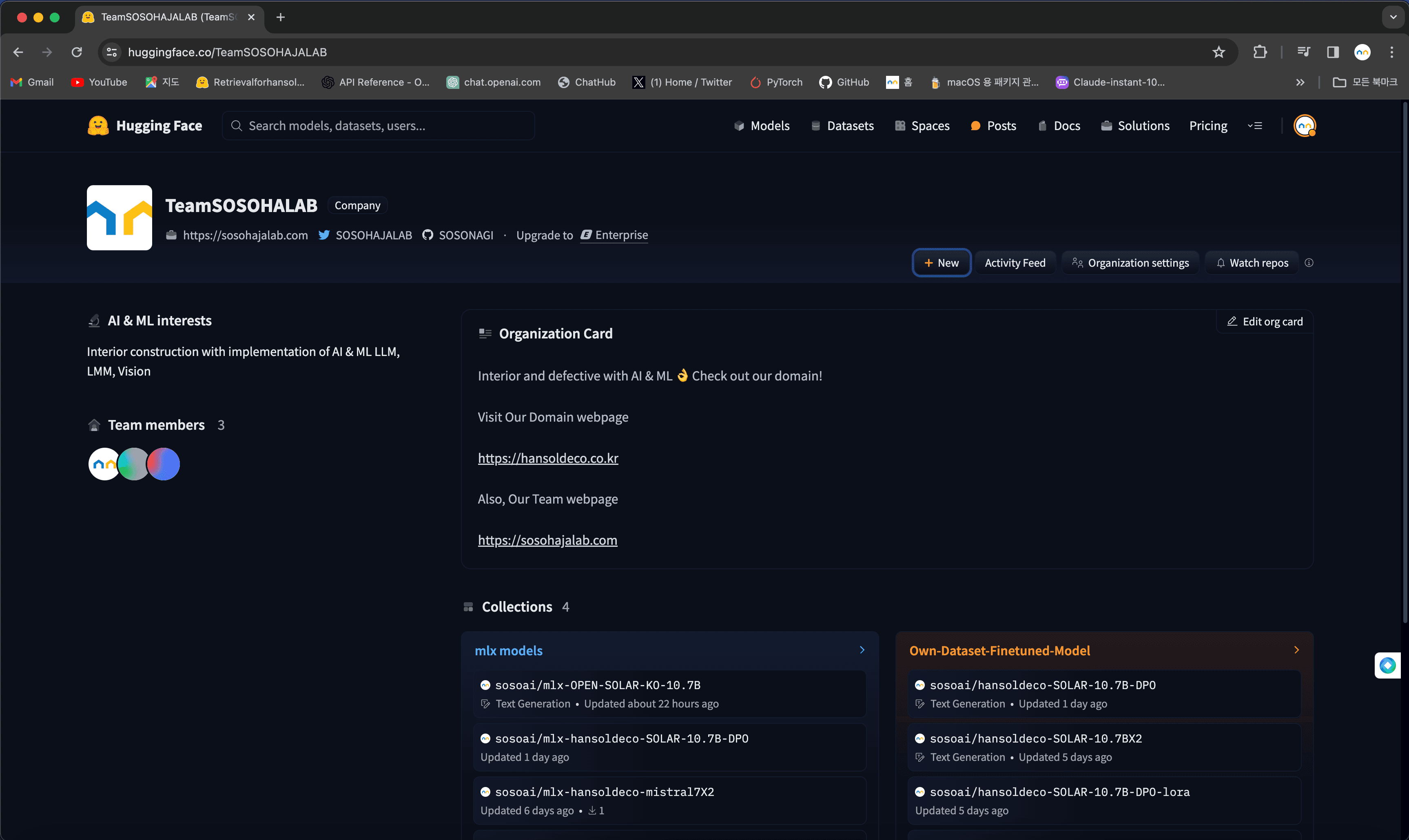Expand the navigation more-options menu

tap(1255, 126)
